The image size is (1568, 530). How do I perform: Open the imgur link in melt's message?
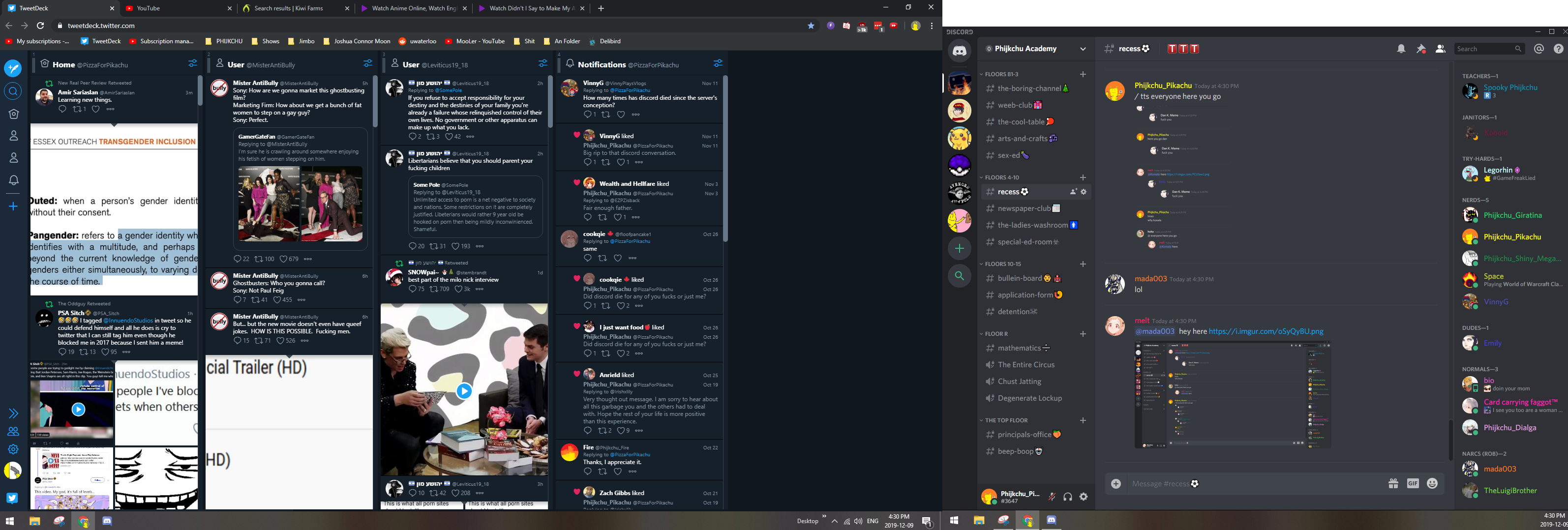(x=1266, y=332)
